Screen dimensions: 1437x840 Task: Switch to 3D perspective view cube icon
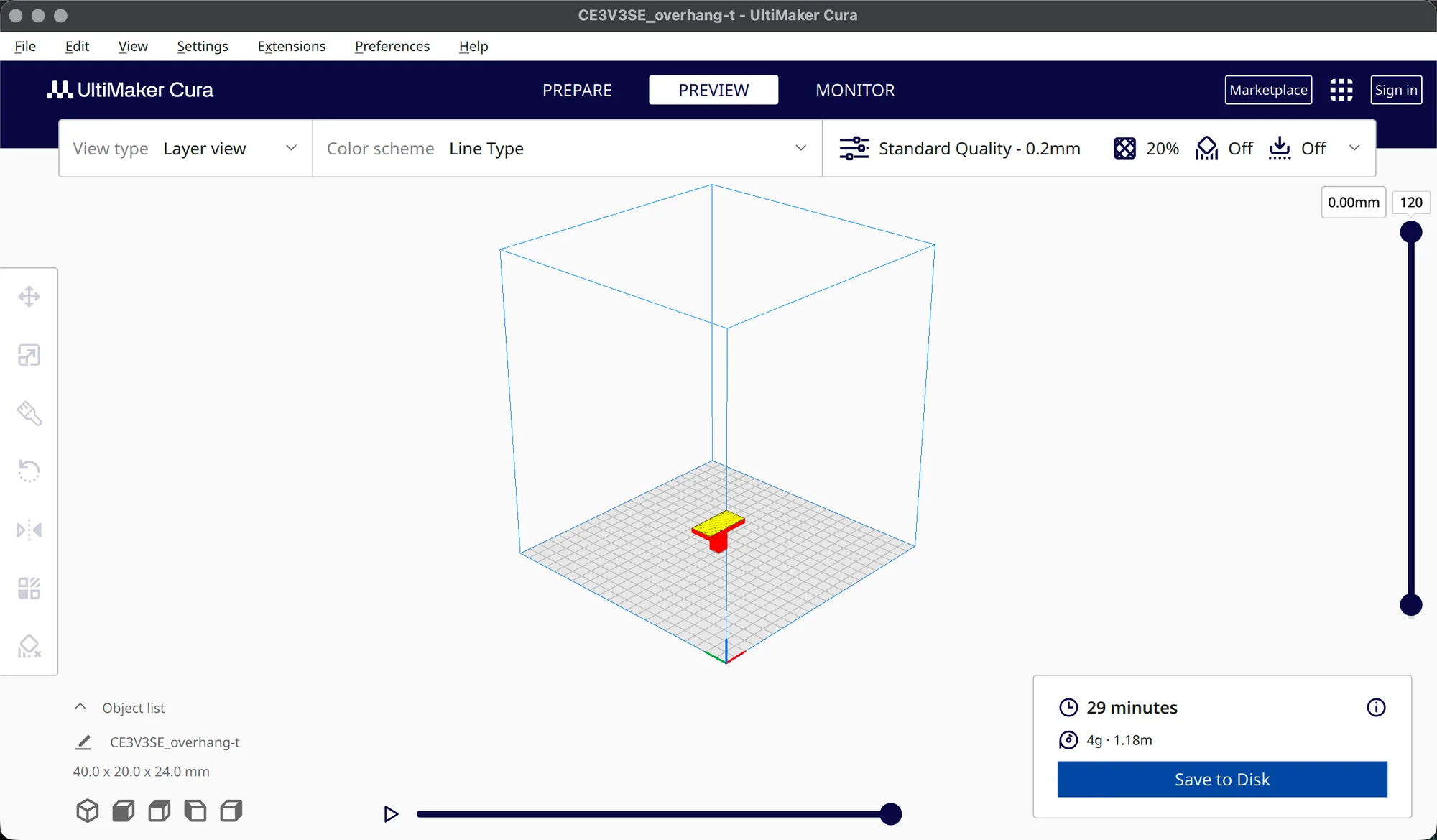(88, 811)
